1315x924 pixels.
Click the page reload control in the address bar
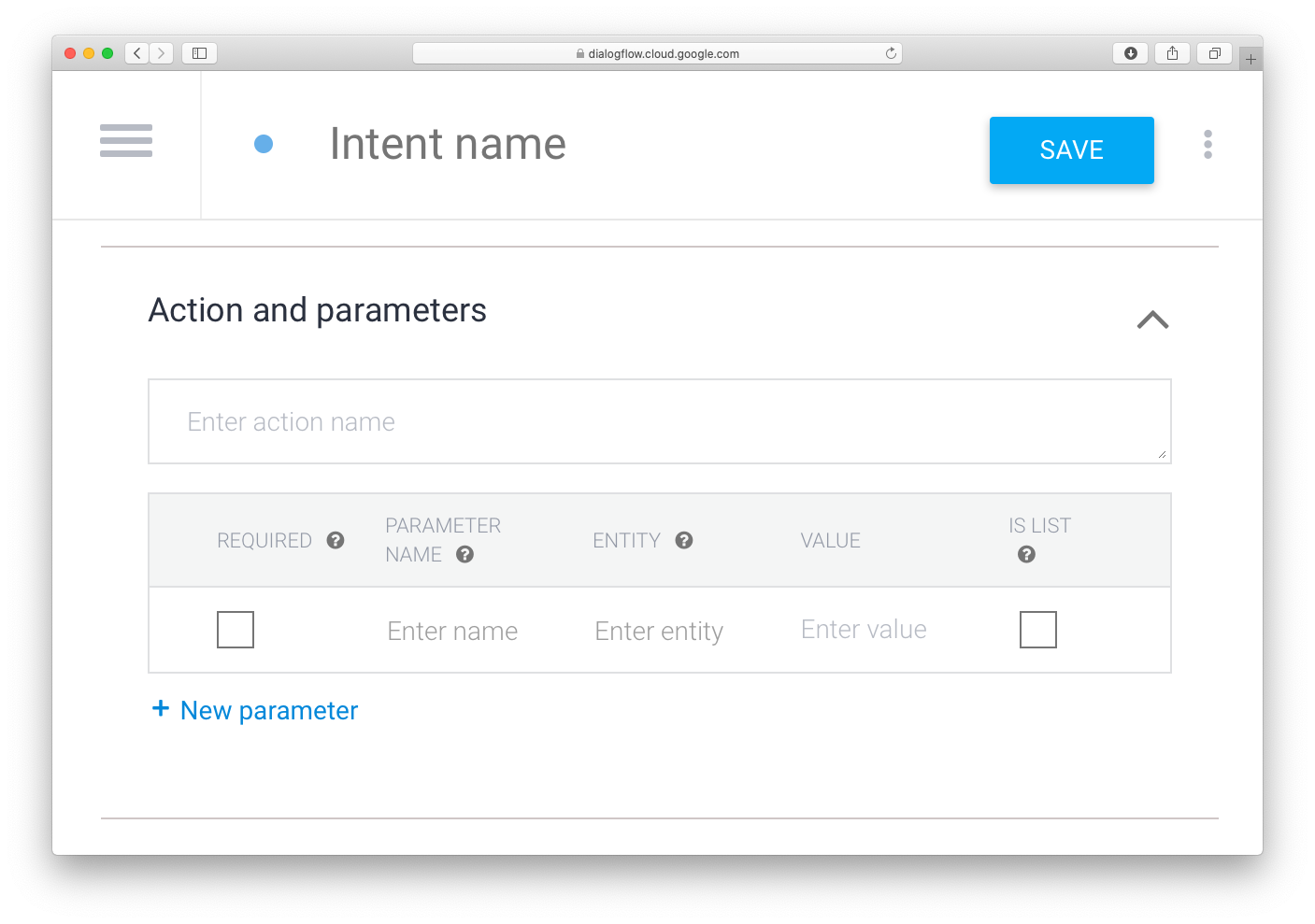point(891,53)
